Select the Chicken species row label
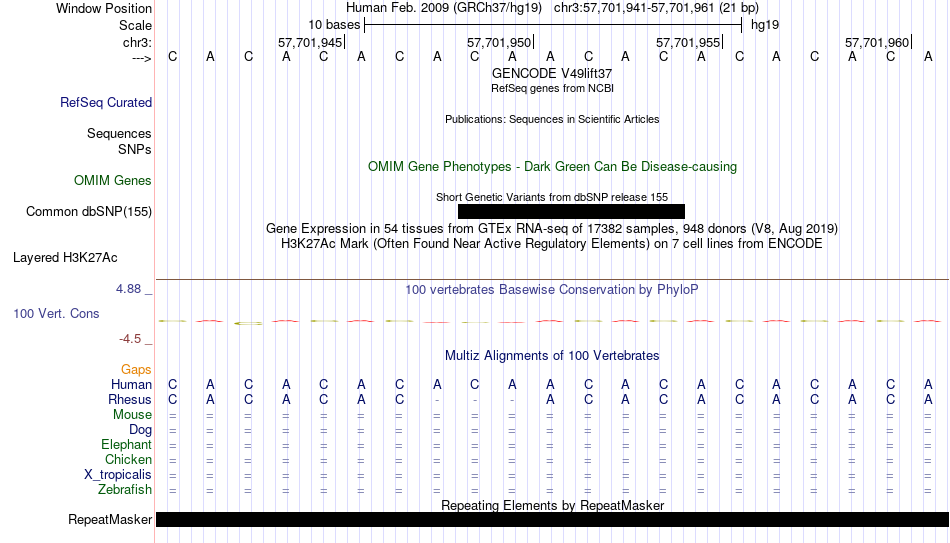This screenshot has height=543, width=950. pos(128,459)
